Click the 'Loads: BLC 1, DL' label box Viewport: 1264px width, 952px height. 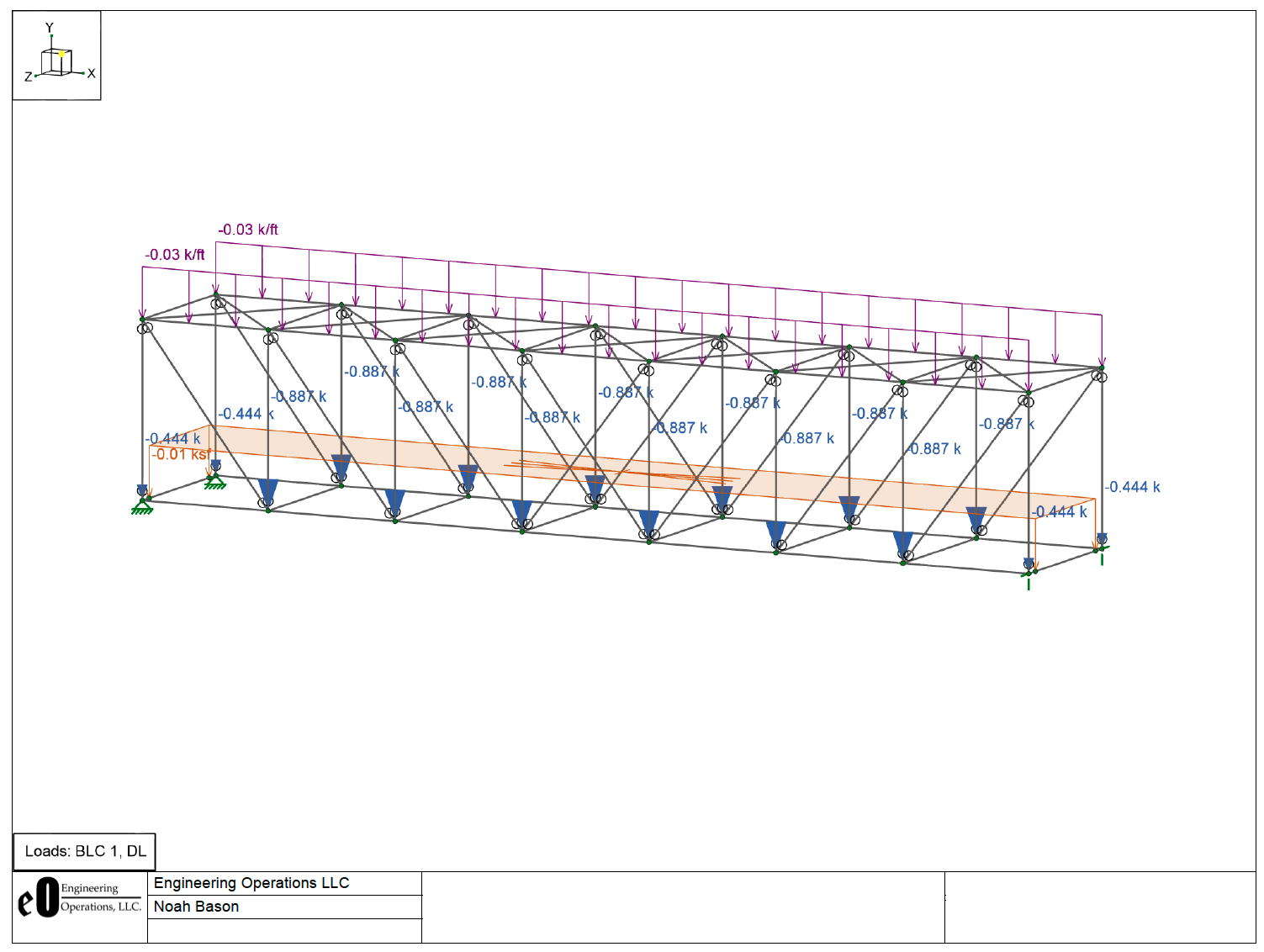coord(85,851)
